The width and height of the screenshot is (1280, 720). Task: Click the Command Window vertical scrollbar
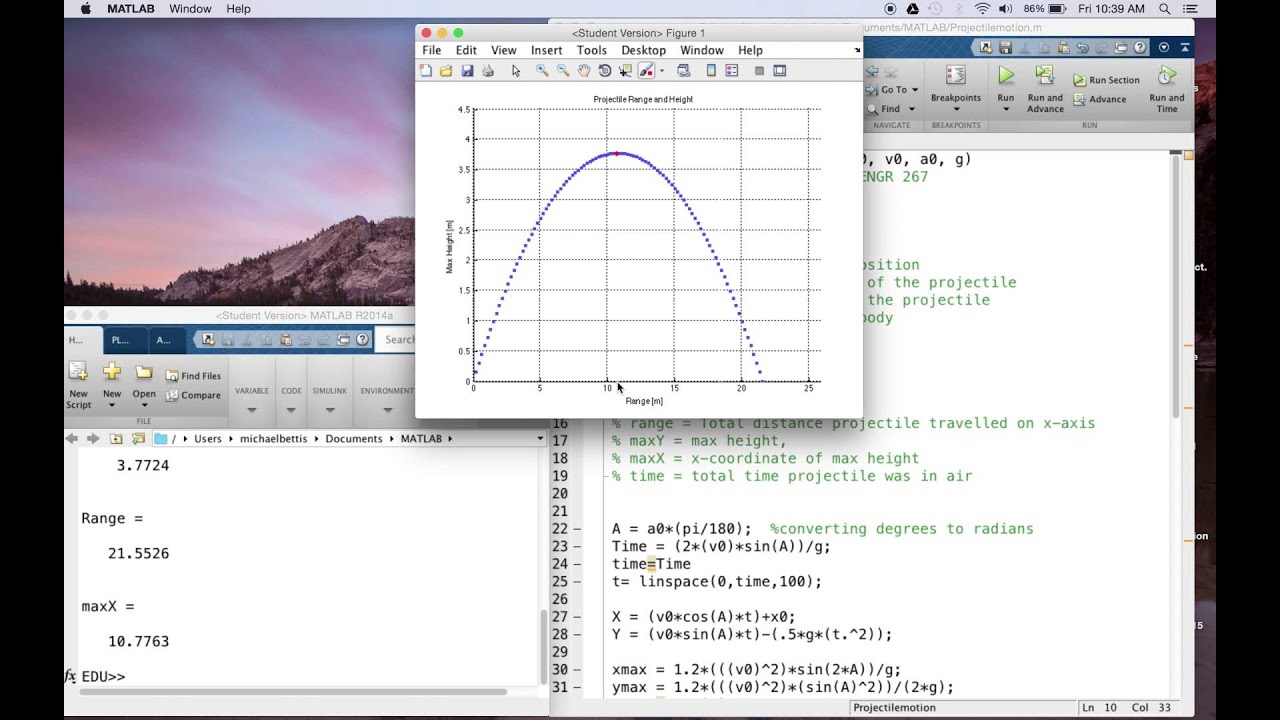coord(543,647)
